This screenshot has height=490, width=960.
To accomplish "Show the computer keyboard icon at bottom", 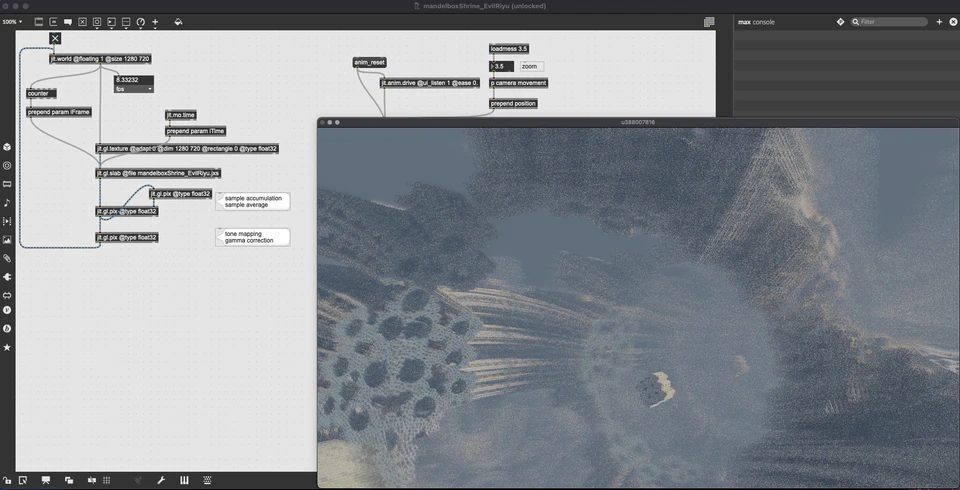I will 207,480.
